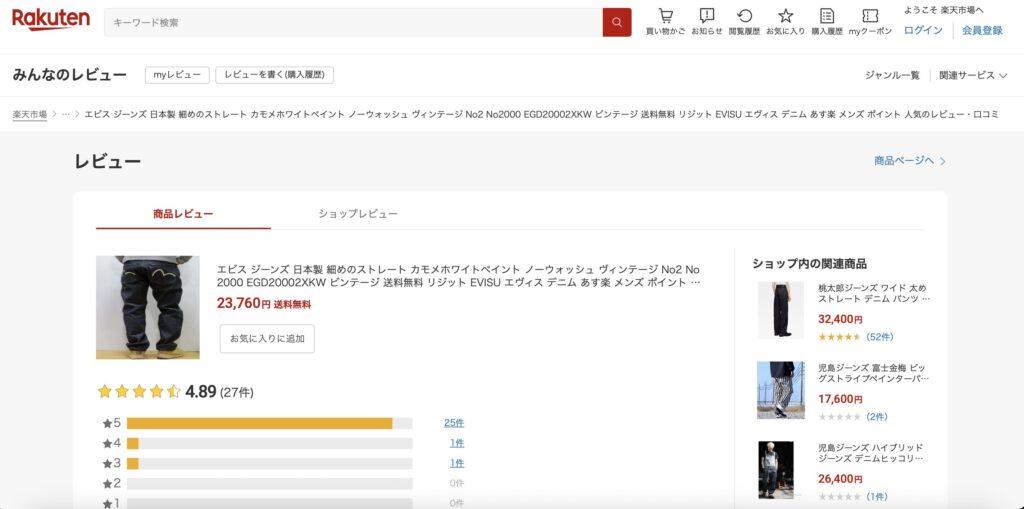Click the ★3 rating progress bar

270,463
